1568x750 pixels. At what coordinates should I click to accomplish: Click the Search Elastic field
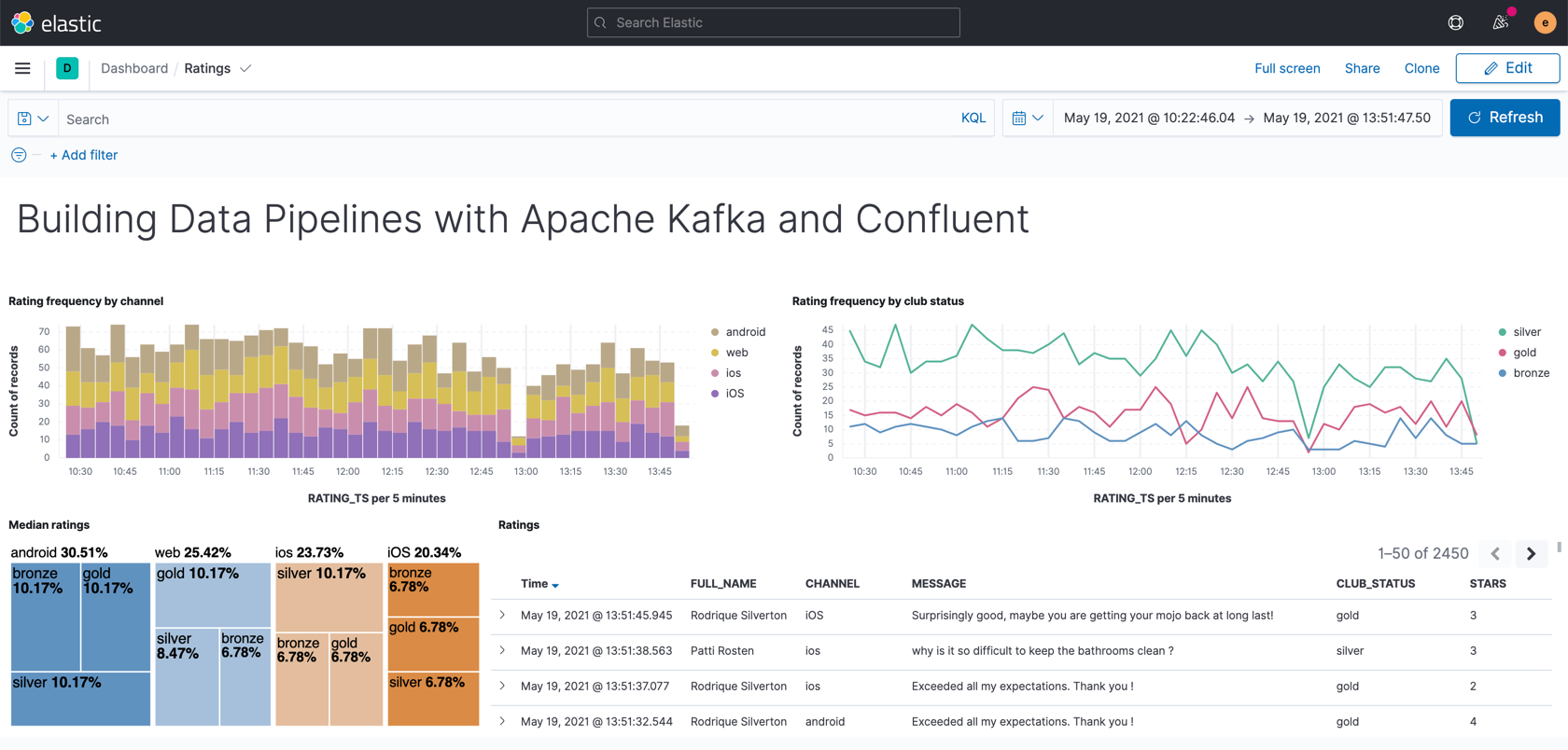coord(773,22)
